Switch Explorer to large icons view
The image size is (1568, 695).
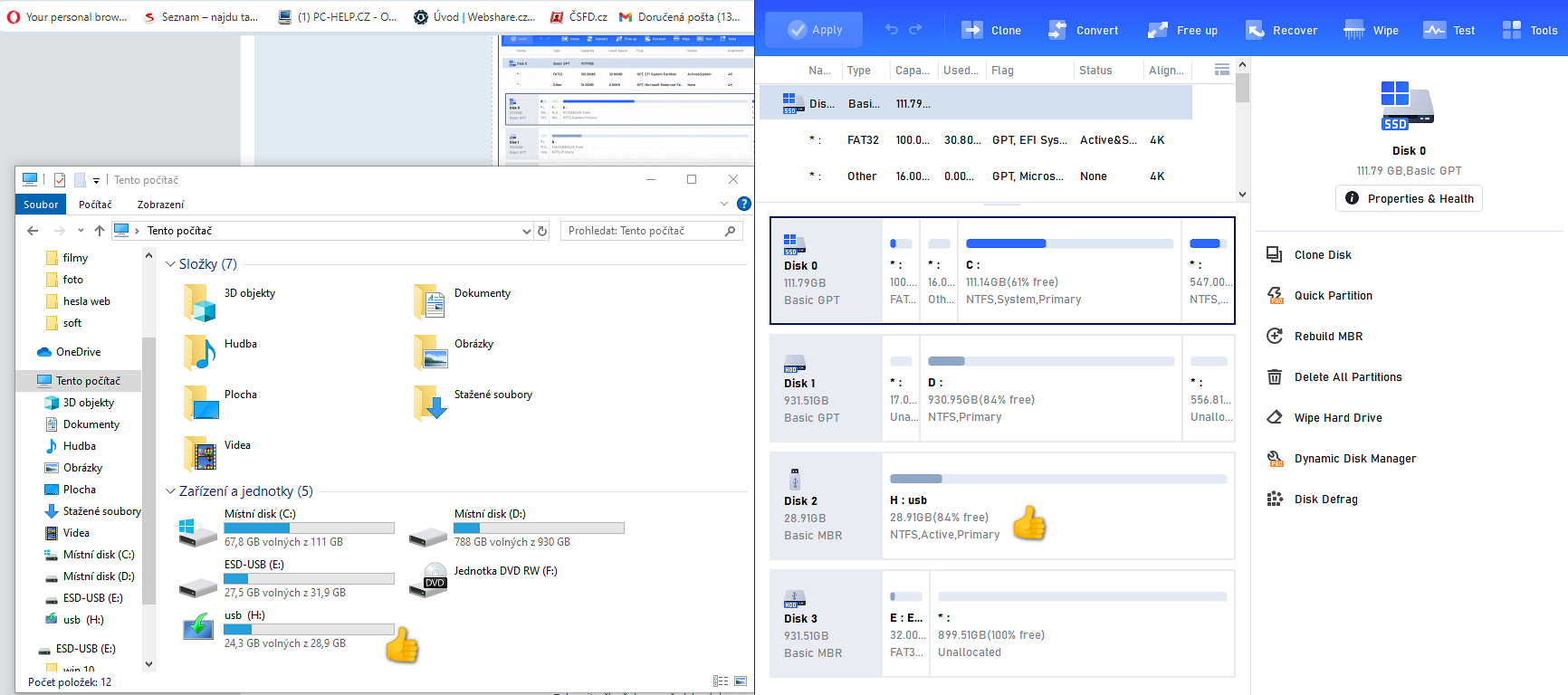coord(741,681)
